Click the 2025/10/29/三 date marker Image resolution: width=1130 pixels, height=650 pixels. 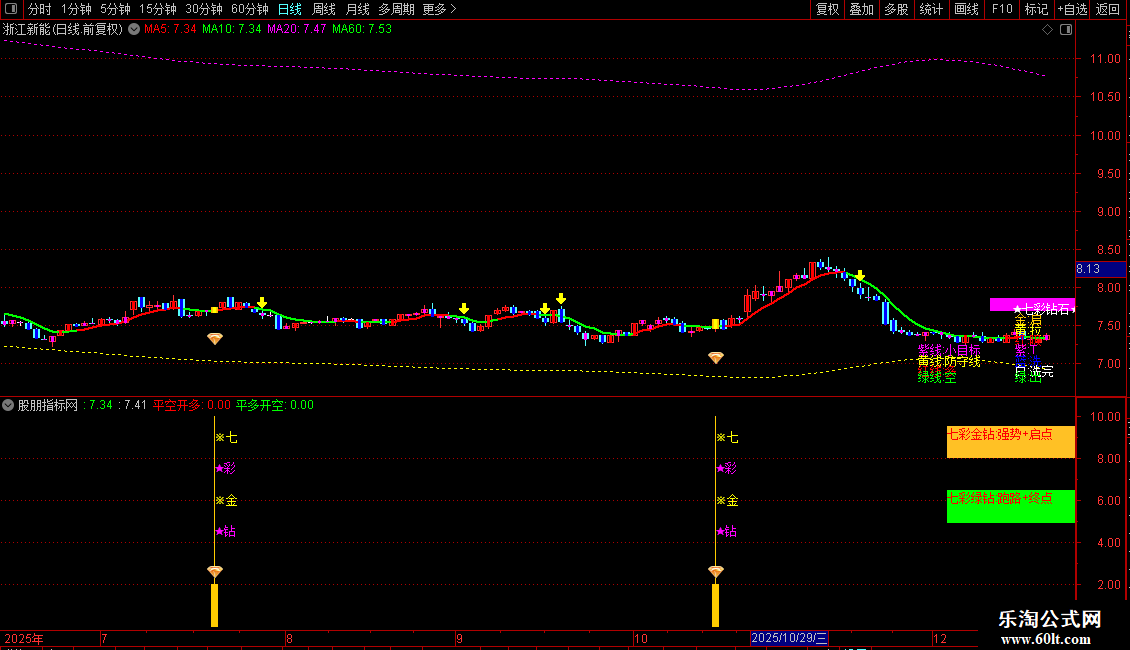788,638
